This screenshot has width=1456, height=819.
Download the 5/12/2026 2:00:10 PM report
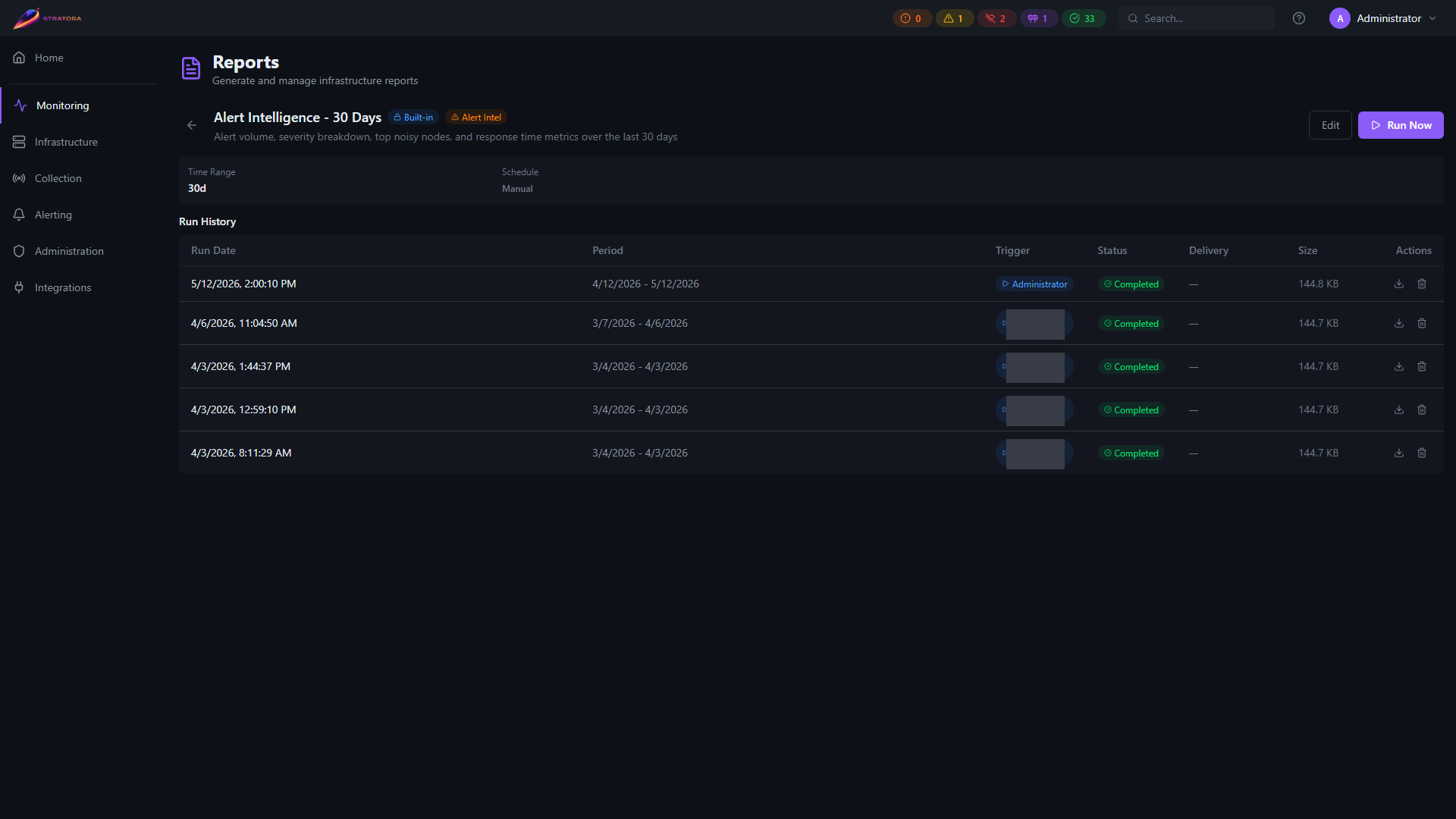(1399, 284)
